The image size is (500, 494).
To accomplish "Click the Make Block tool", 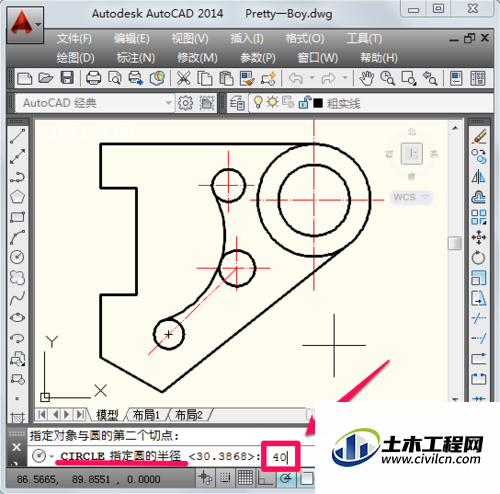I will point(17,379).
